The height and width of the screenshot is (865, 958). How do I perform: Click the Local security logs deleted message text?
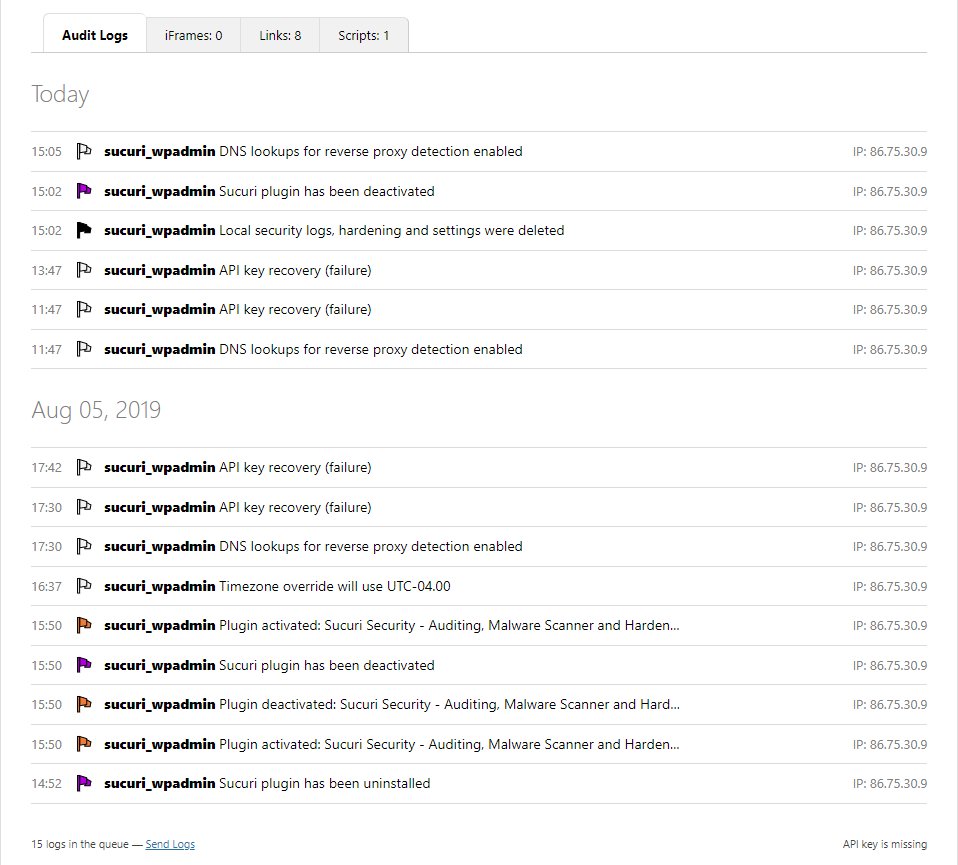pos(391,231)
